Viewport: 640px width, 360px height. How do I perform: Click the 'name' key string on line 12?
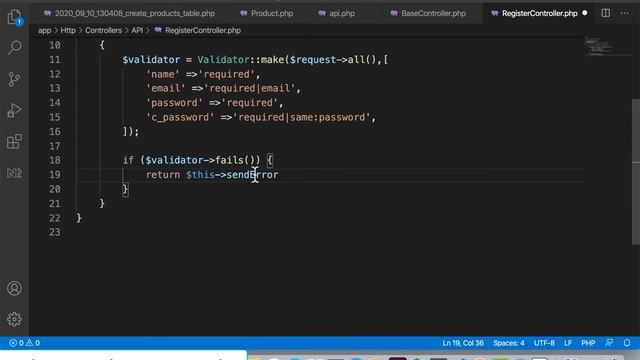click(x=163, y=74)
